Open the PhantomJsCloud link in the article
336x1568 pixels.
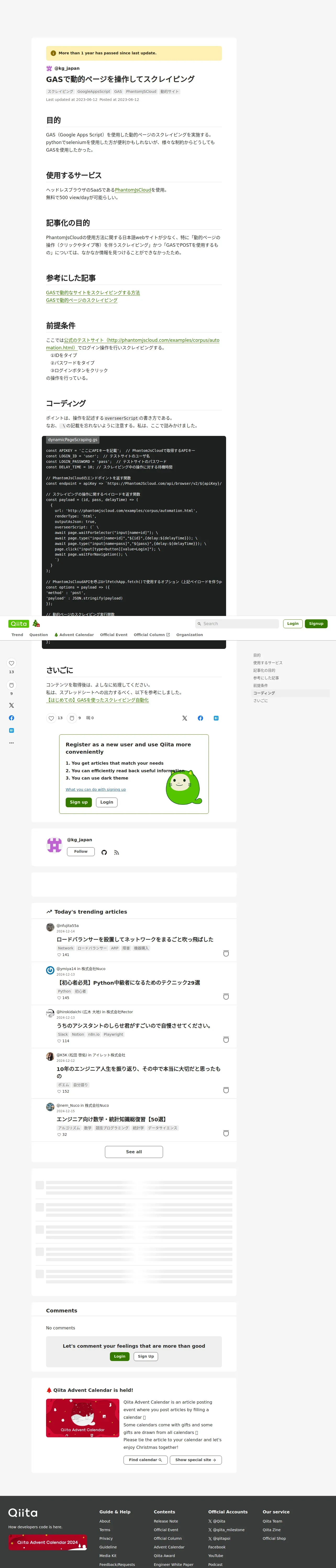click(133, 190)
